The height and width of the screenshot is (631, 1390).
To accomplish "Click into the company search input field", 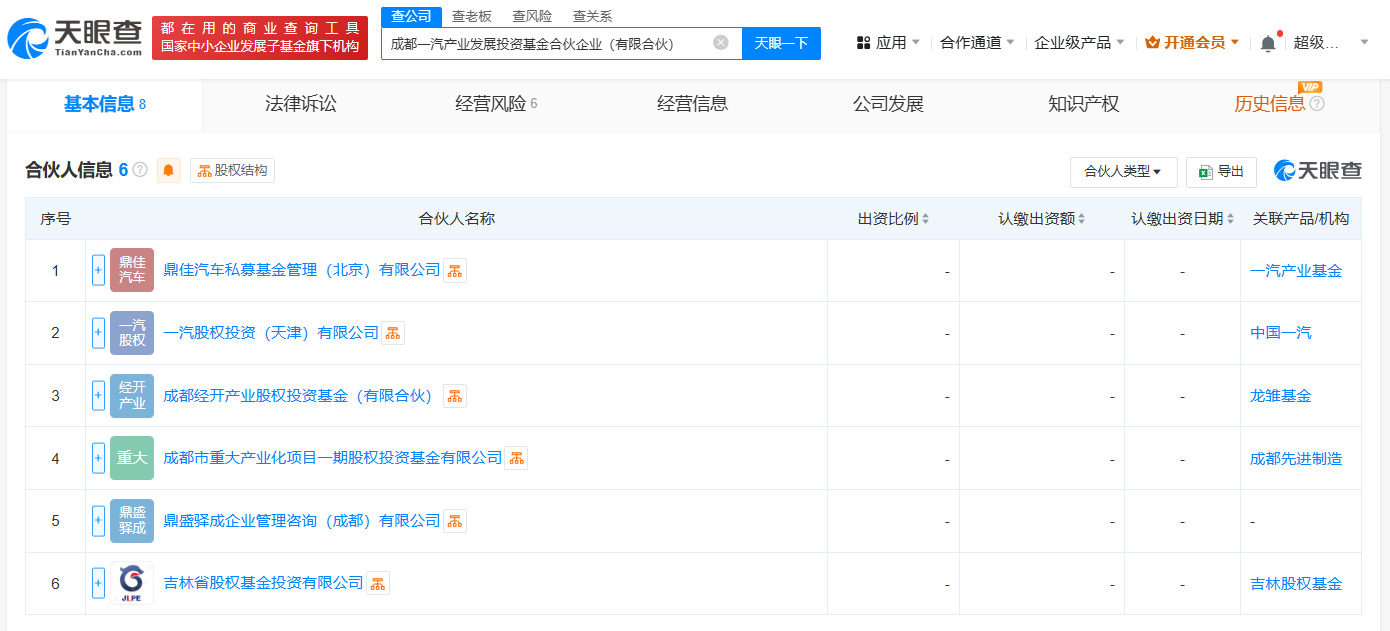I will (x=545, y=43).
